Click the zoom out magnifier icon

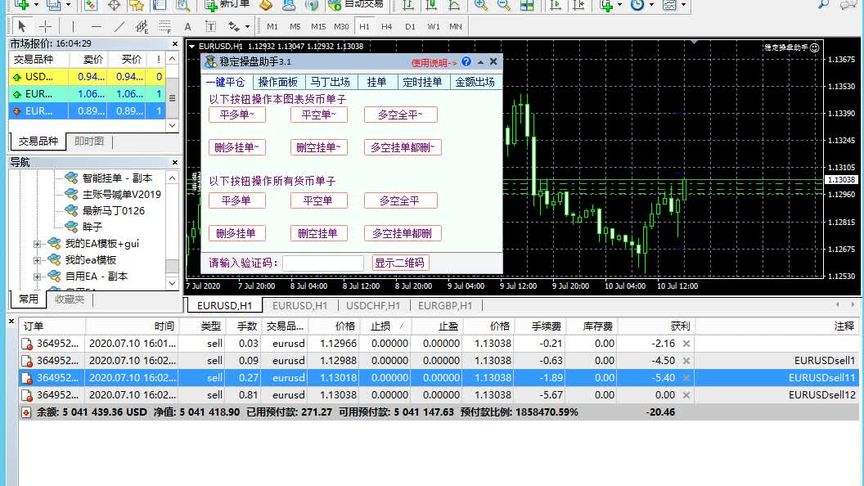point(504,5)
